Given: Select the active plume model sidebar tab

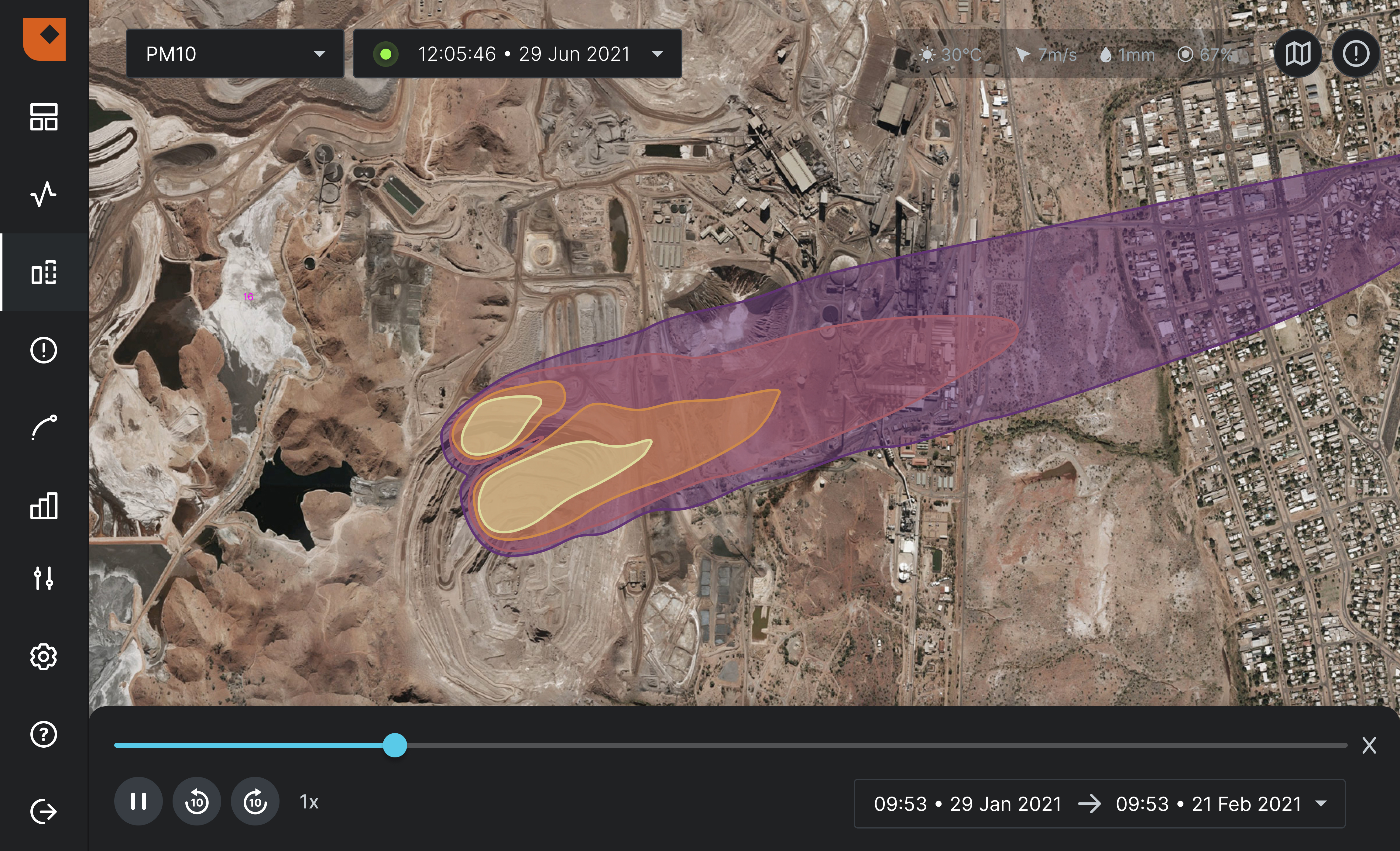Looking at the screenshot, I should [x=44, y=272].
